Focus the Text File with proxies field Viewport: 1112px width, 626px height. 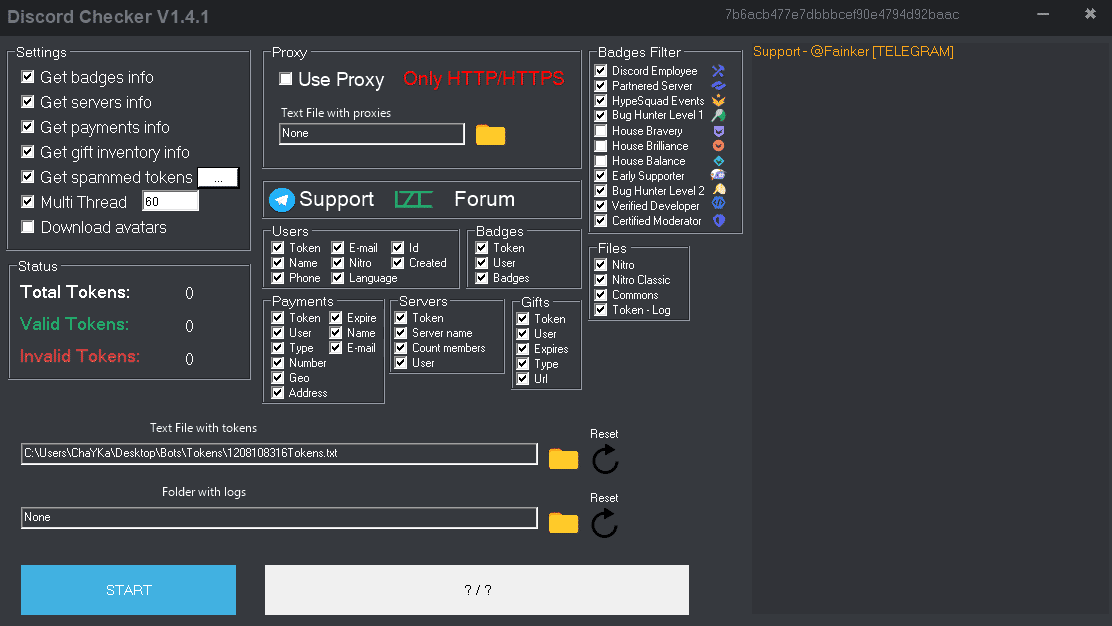[x=372, y=133]
